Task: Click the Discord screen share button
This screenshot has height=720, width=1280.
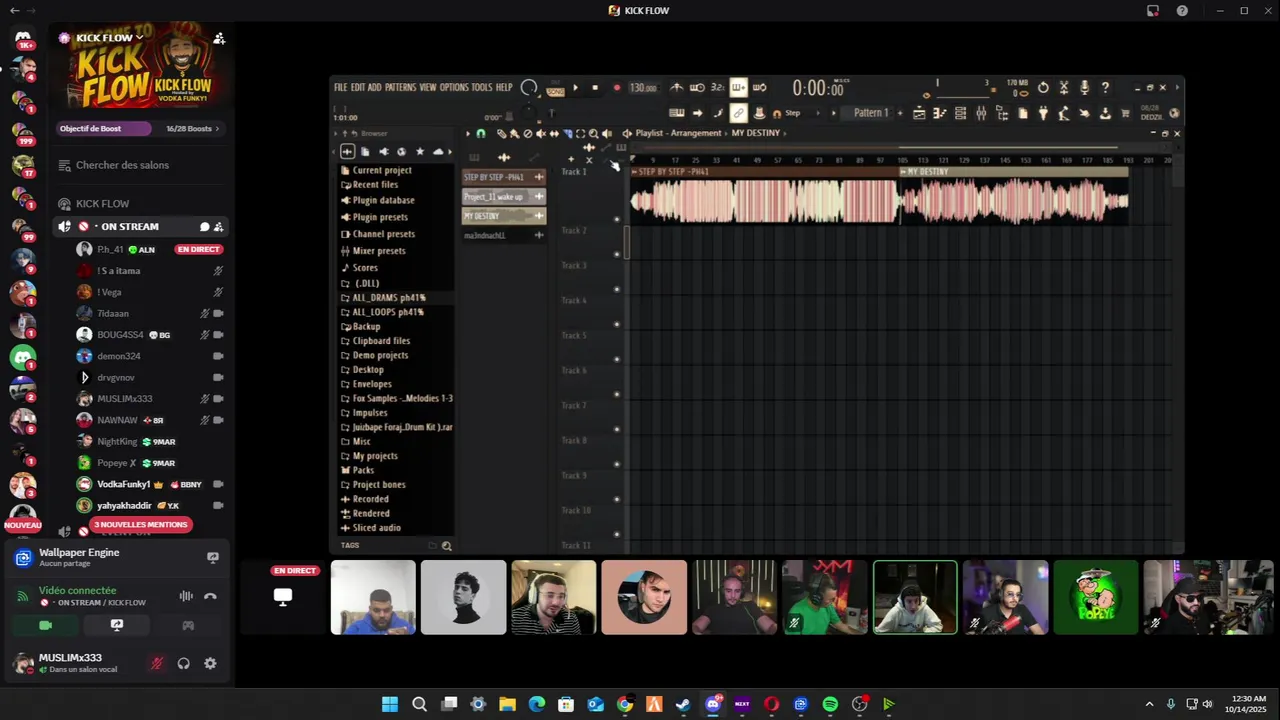Action: pyautogui.click(x=117, y=625)
